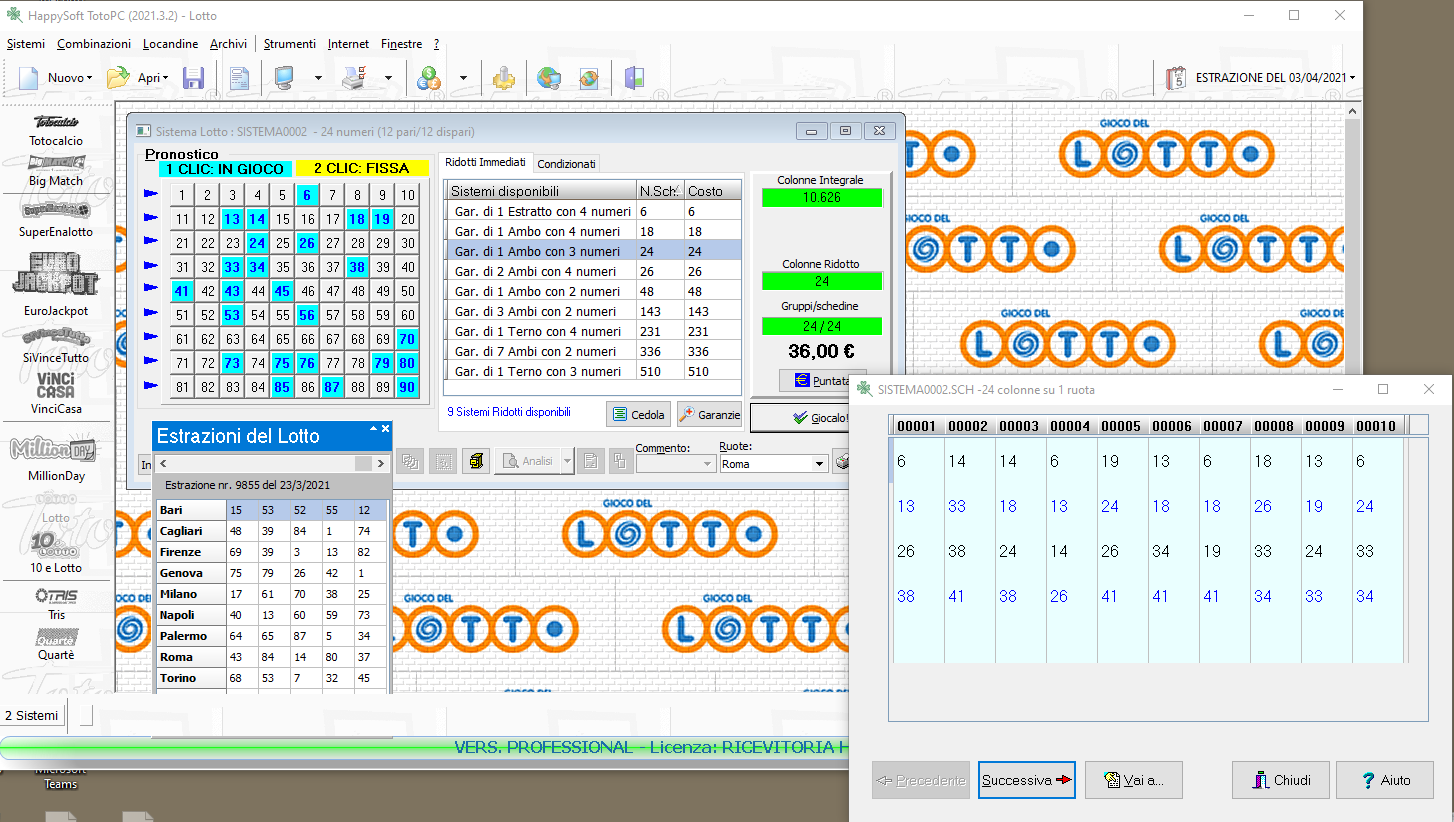Toggle number 24 in Pronostico grid
Screen dimensions: 1454x822
(257, 243)
